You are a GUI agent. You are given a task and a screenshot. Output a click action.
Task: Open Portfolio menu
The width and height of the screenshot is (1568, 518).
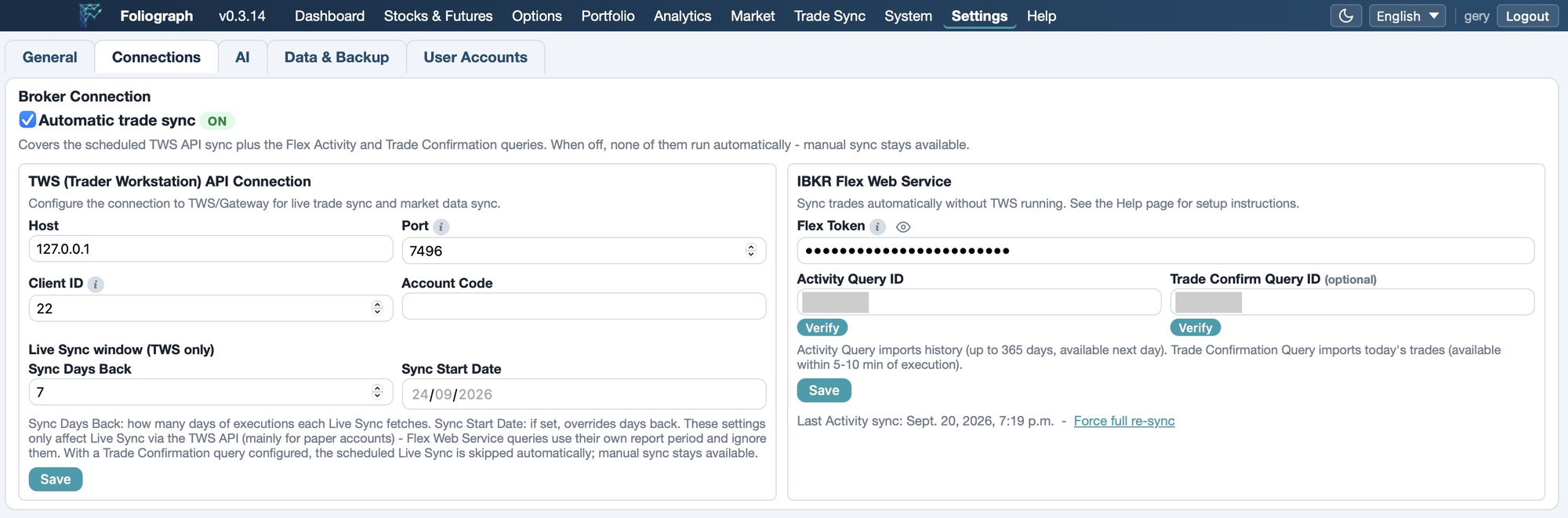(x=608, y=16)
